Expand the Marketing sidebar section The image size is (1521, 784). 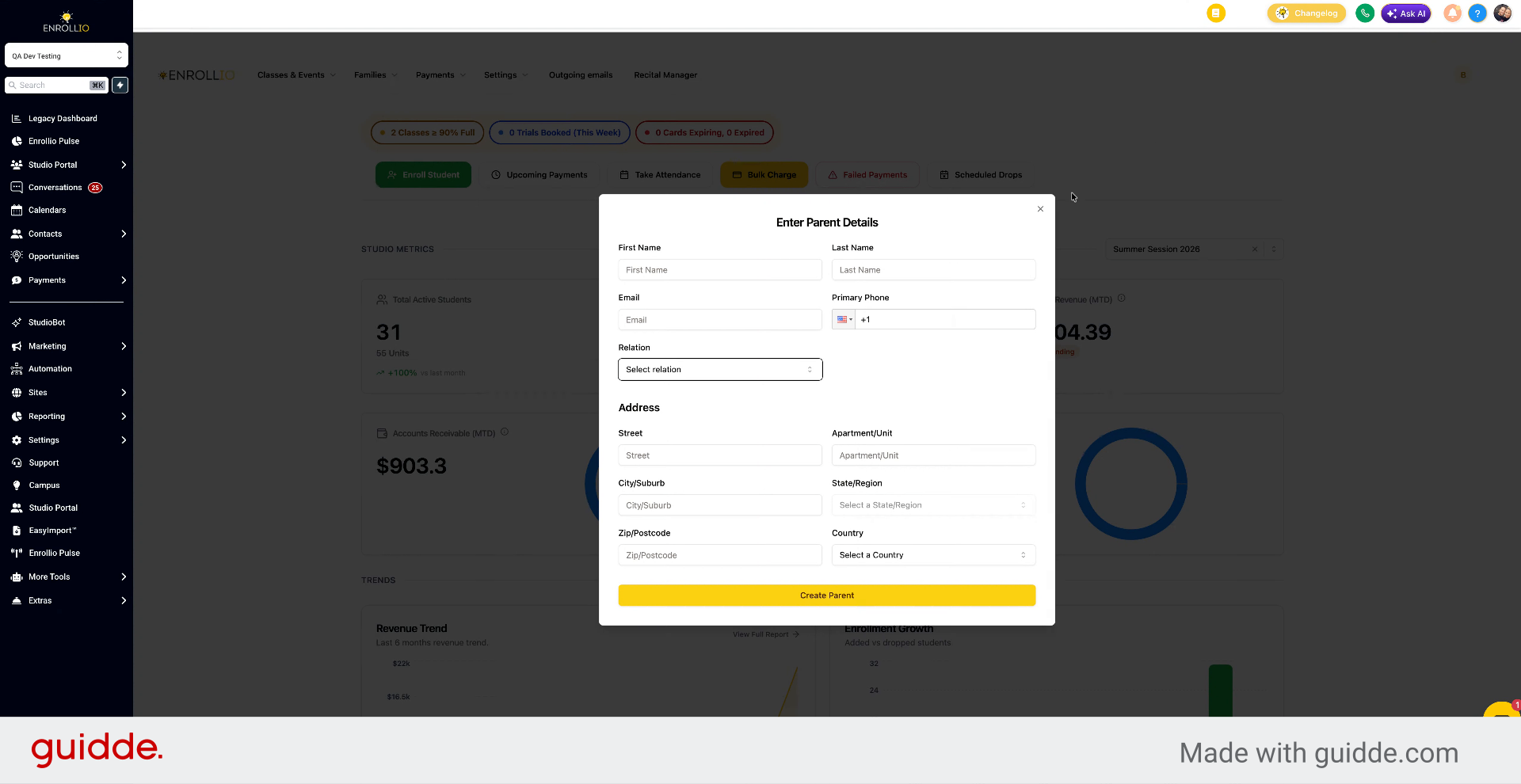click(x=67, y=346)
